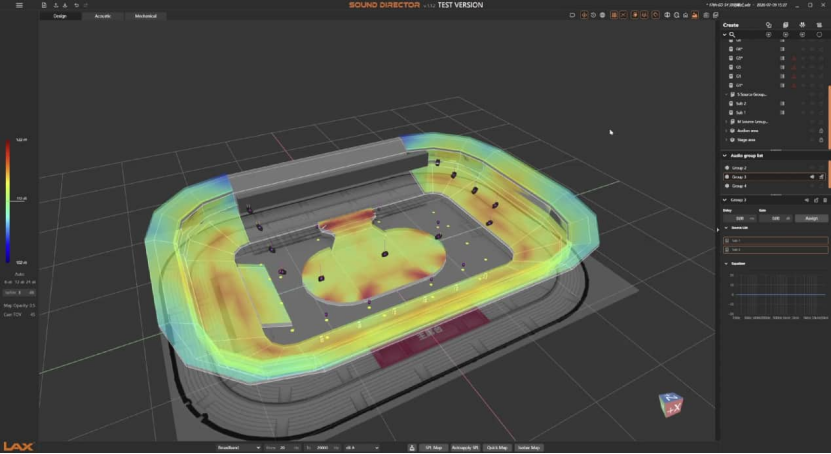Image resolution: width=831 pixels, height=454 pixels.
Task: Click the Cam FOV value
Action: (33, 315)
